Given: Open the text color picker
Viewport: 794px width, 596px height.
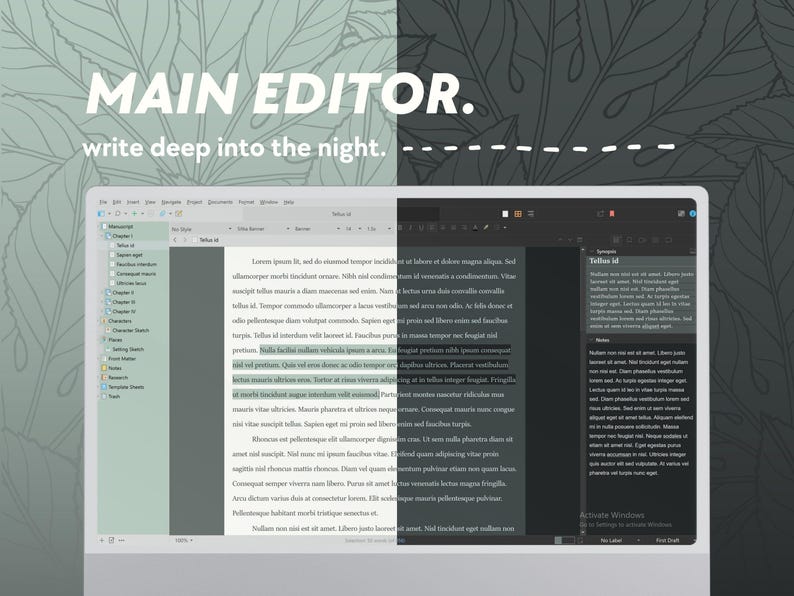Looking at the screenshot, I should (475, 228).
